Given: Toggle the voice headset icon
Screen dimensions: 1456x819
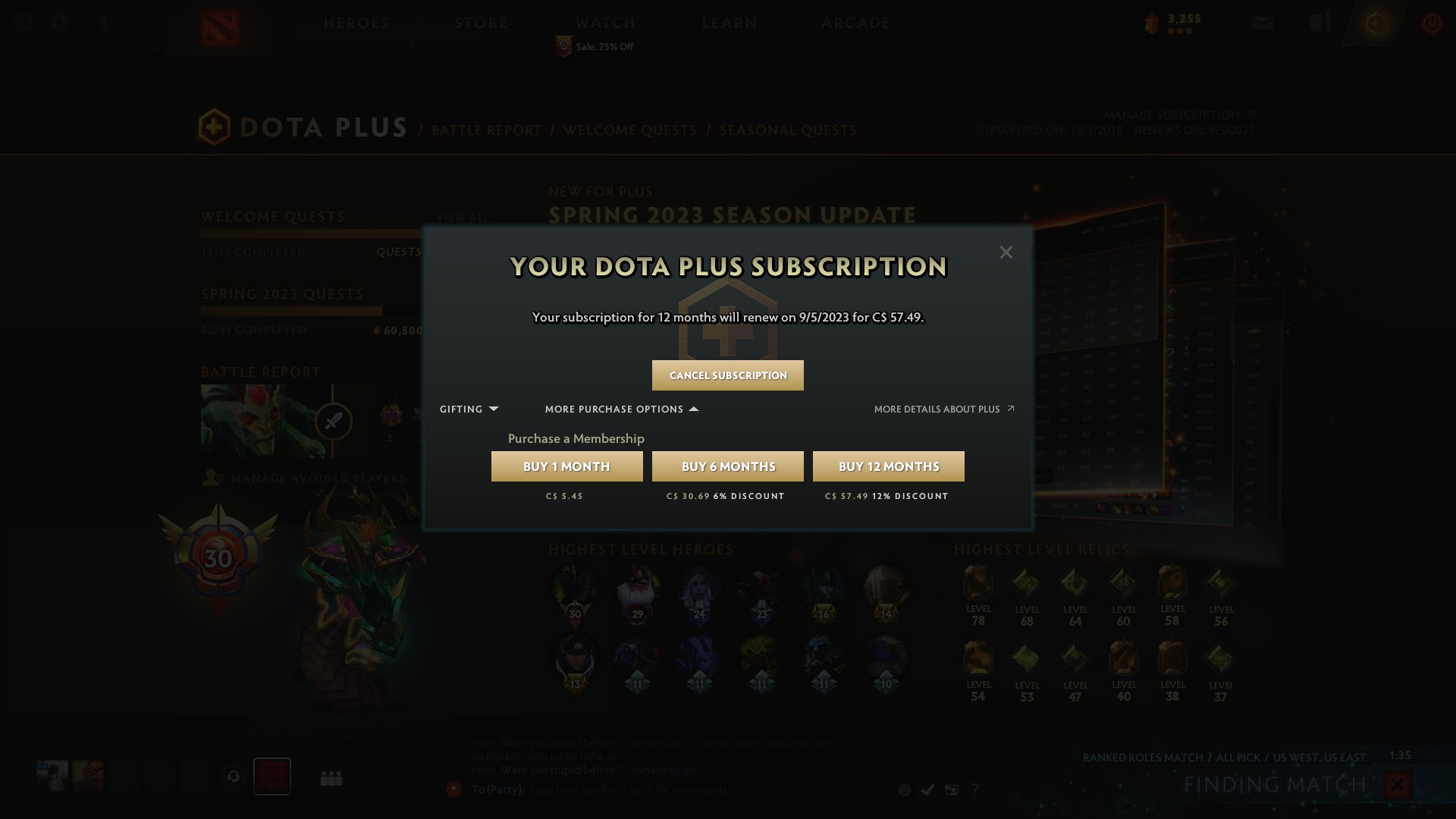Looking at the screenshot, I should [234, 777].
